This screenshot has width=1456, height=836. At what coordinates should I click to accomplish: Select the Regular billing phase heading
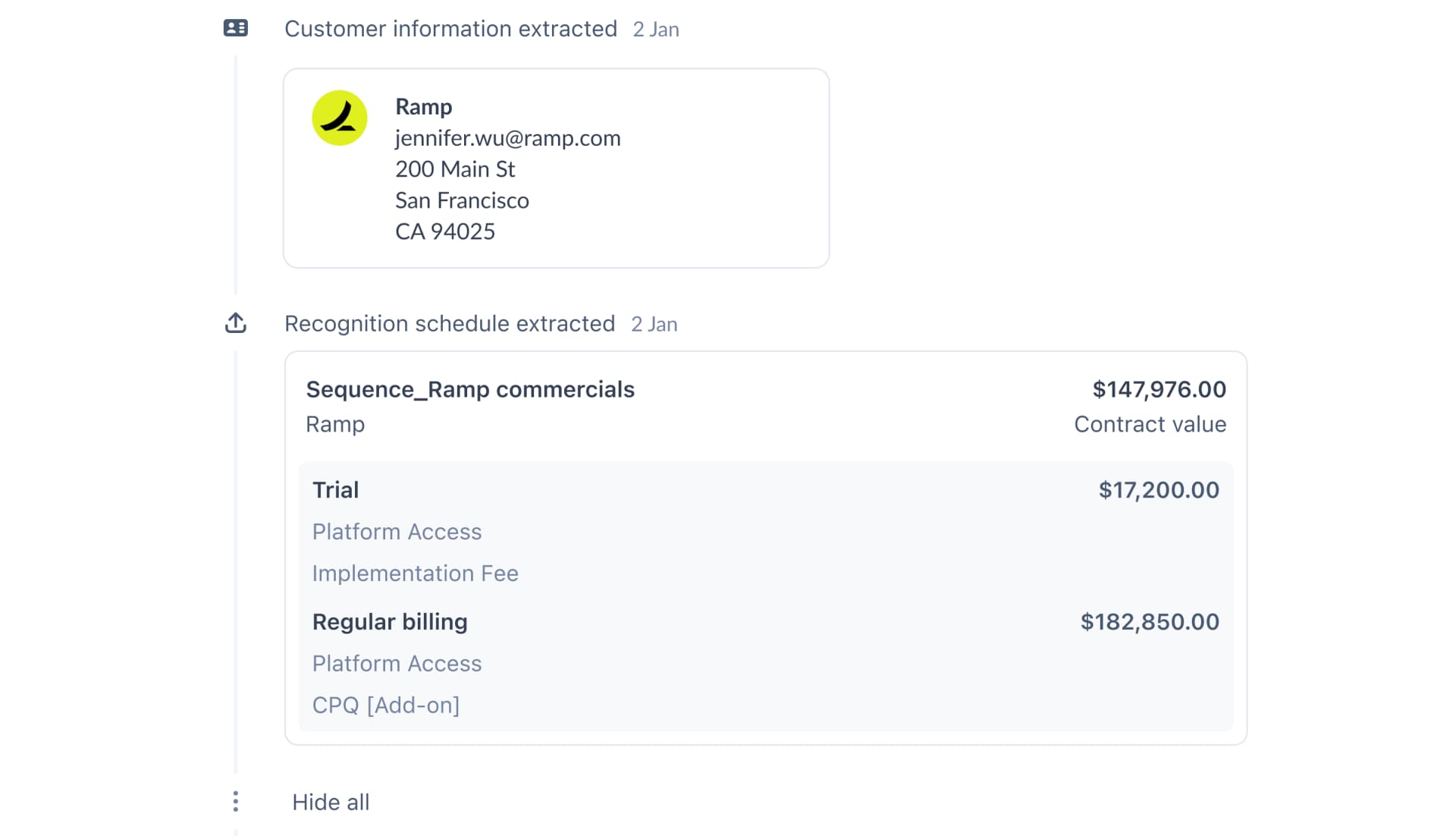tap(390, 622)
